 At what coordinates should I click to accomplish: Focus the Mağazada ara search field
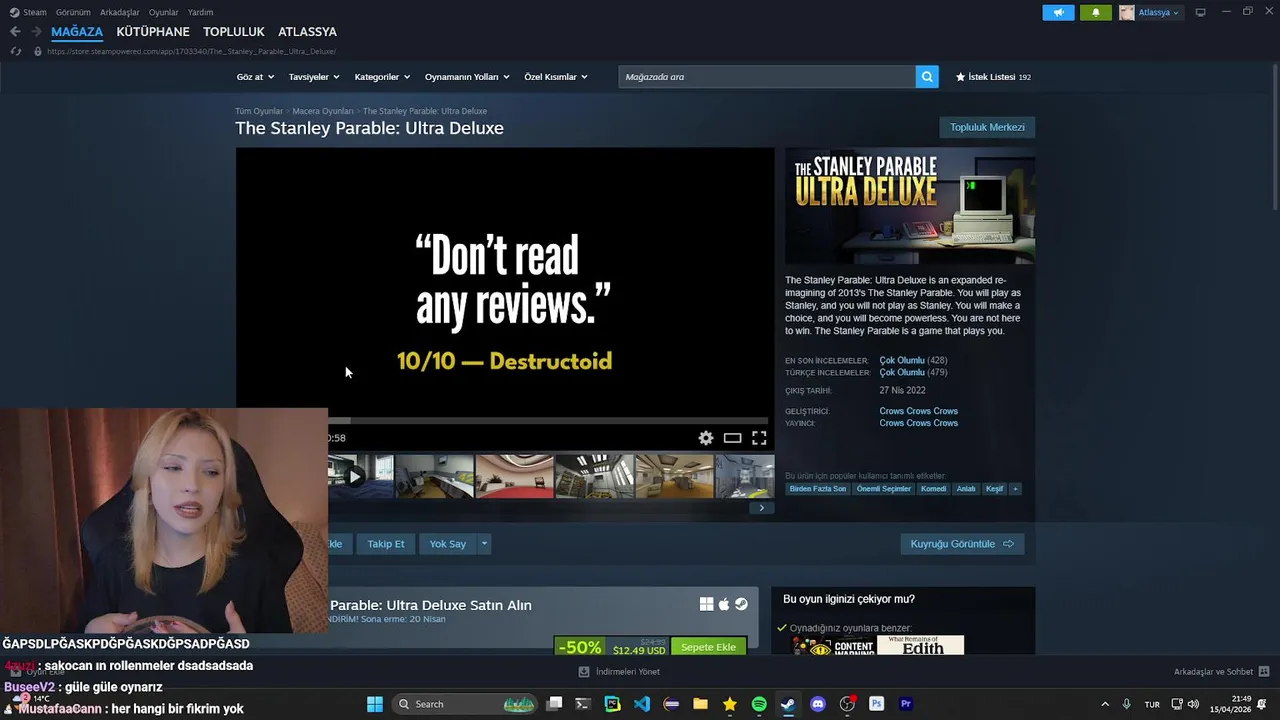tap(767, 77)
